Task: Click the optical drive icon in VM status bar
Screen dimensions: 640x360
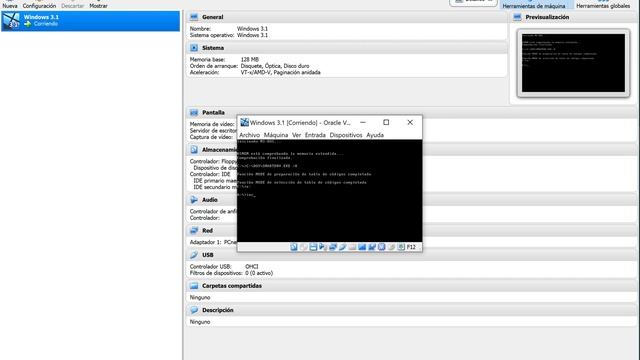Action: point(304,247)
